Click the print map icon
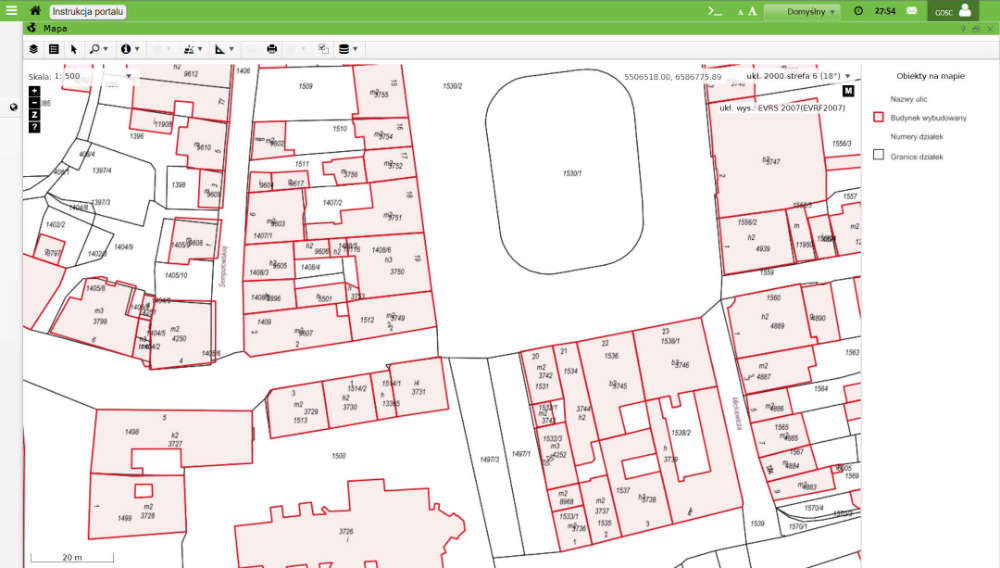This screenshot has width=1000, height=568. click(272, 48)
